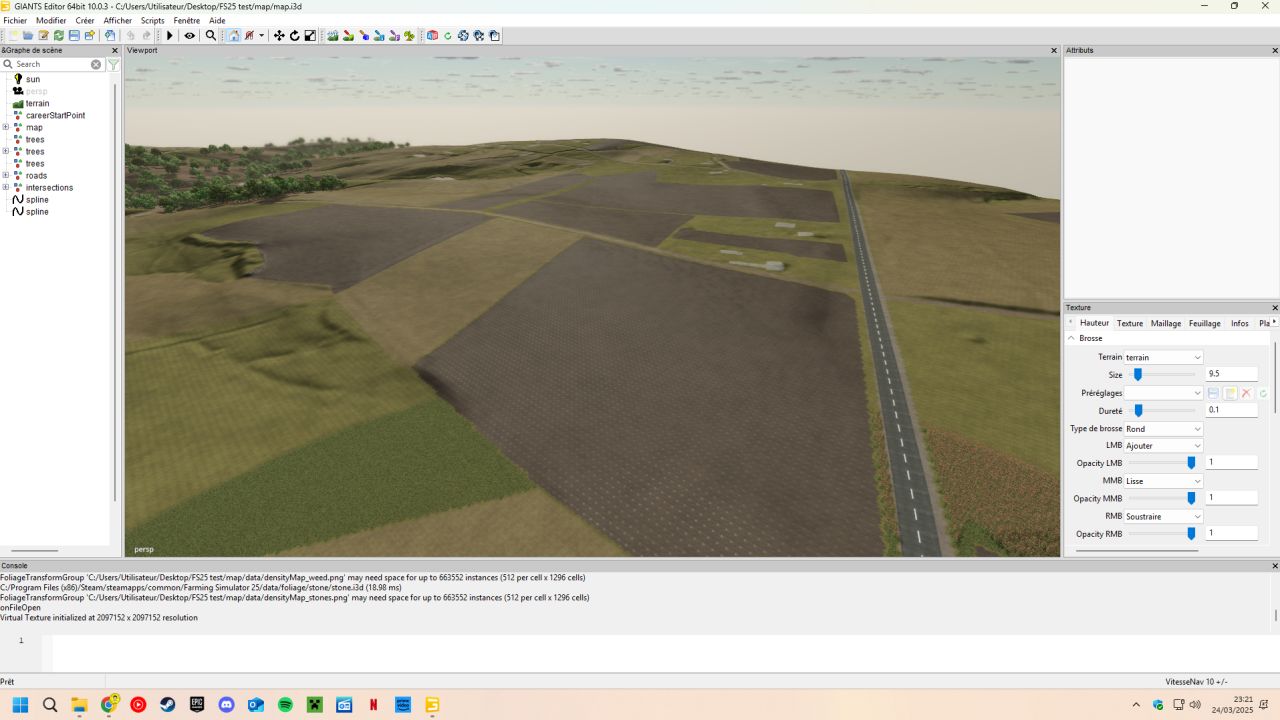
Task: Save the brush preset (floppy icon)
Action: coord(1213,393)
